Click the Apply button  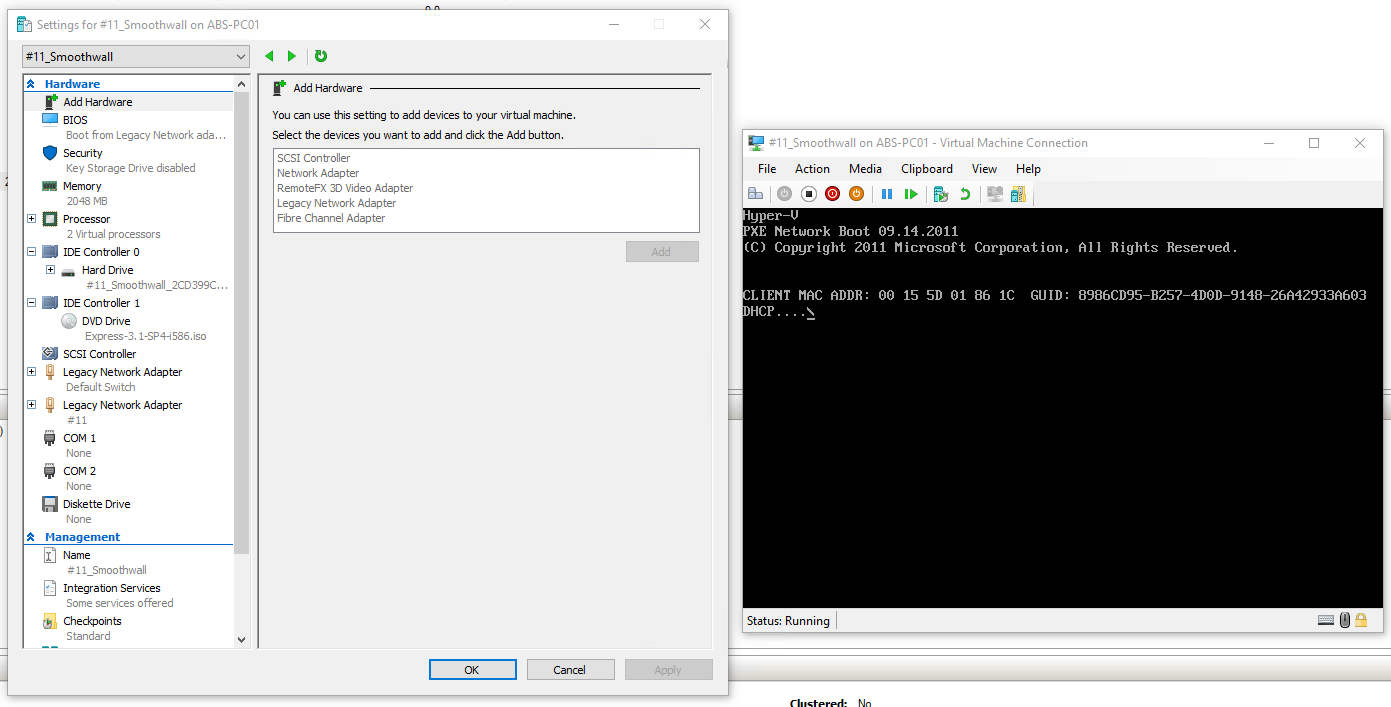tap(668, 670)
